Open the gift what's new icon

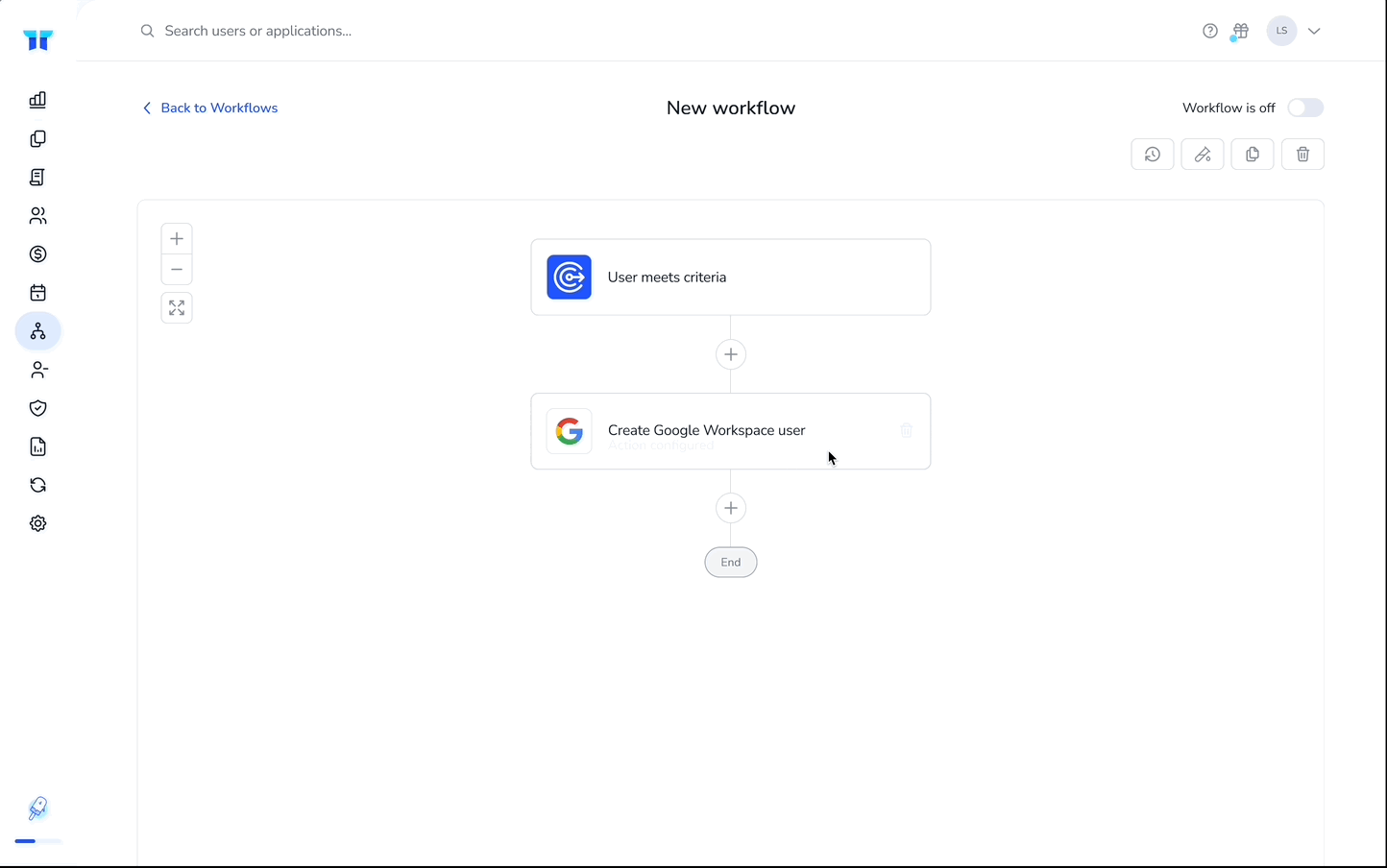(1240, 31)
